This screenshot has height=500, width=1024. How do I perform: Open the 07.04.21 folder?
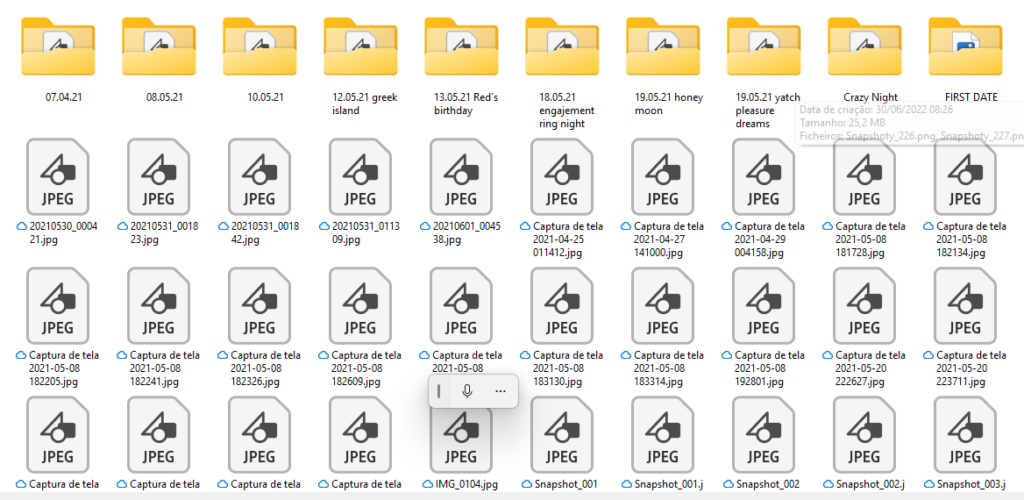click(59, 46)
